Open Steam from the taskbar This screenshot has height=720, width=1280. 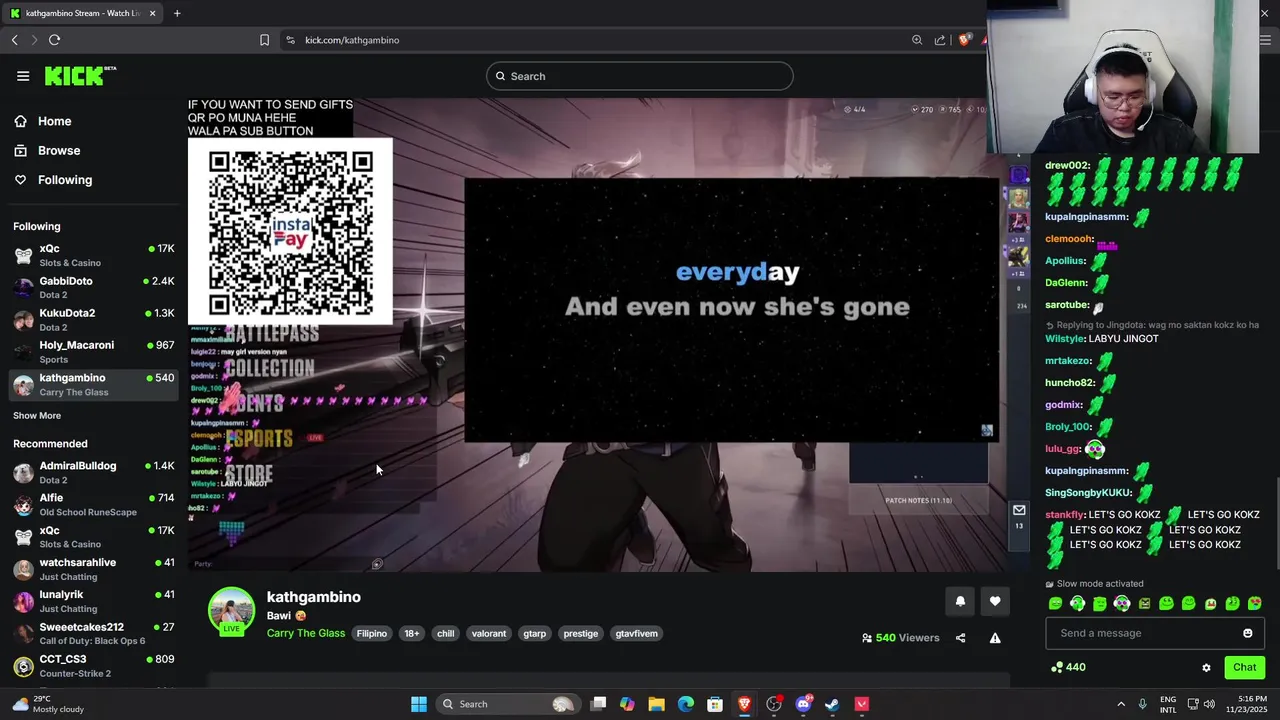(x=832, y=704)
